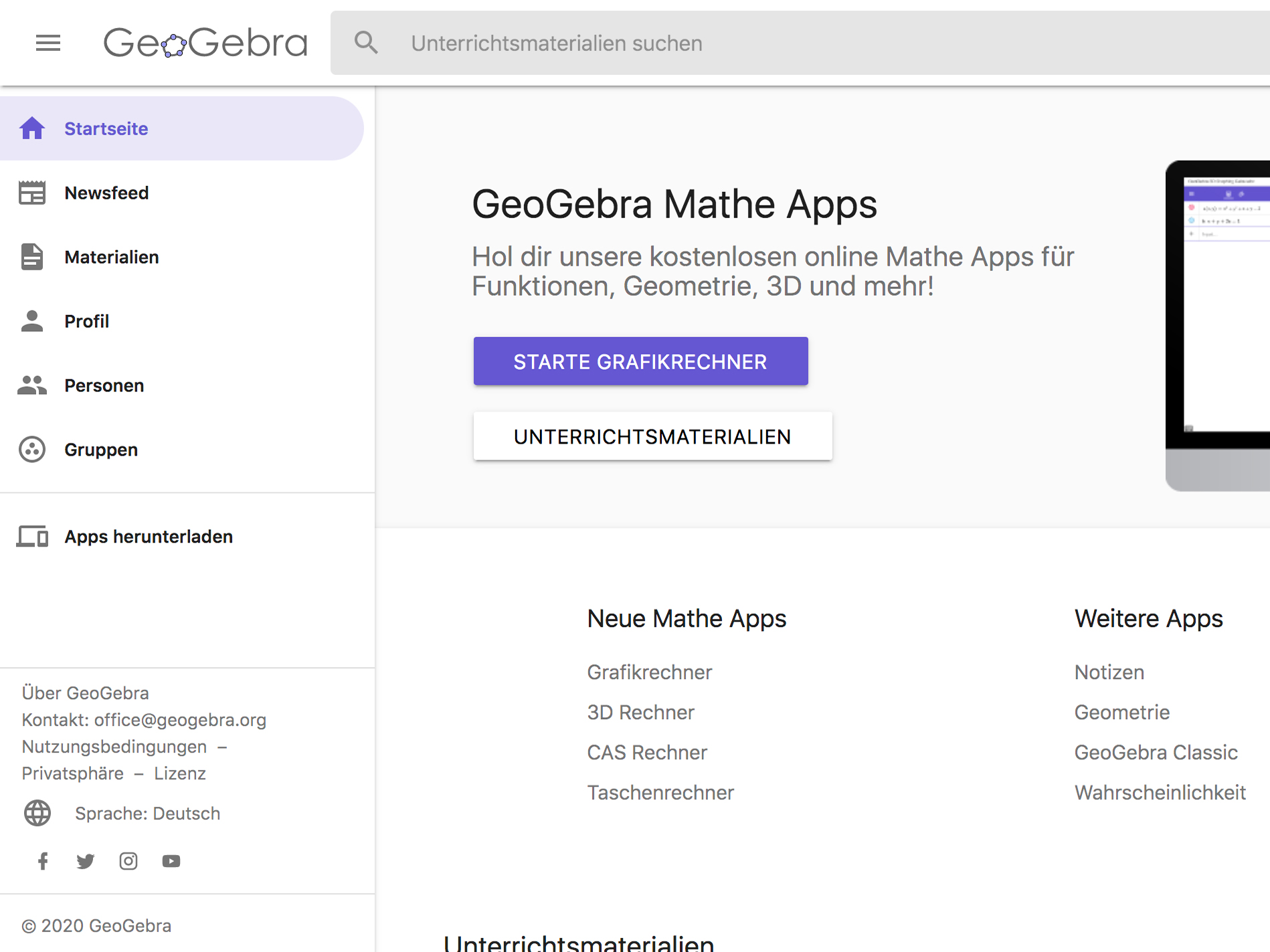Click the GeoGebra Mathe Apps heading
The width and height of the screenshot is (1270, 952).
click(x=674, y=204)
